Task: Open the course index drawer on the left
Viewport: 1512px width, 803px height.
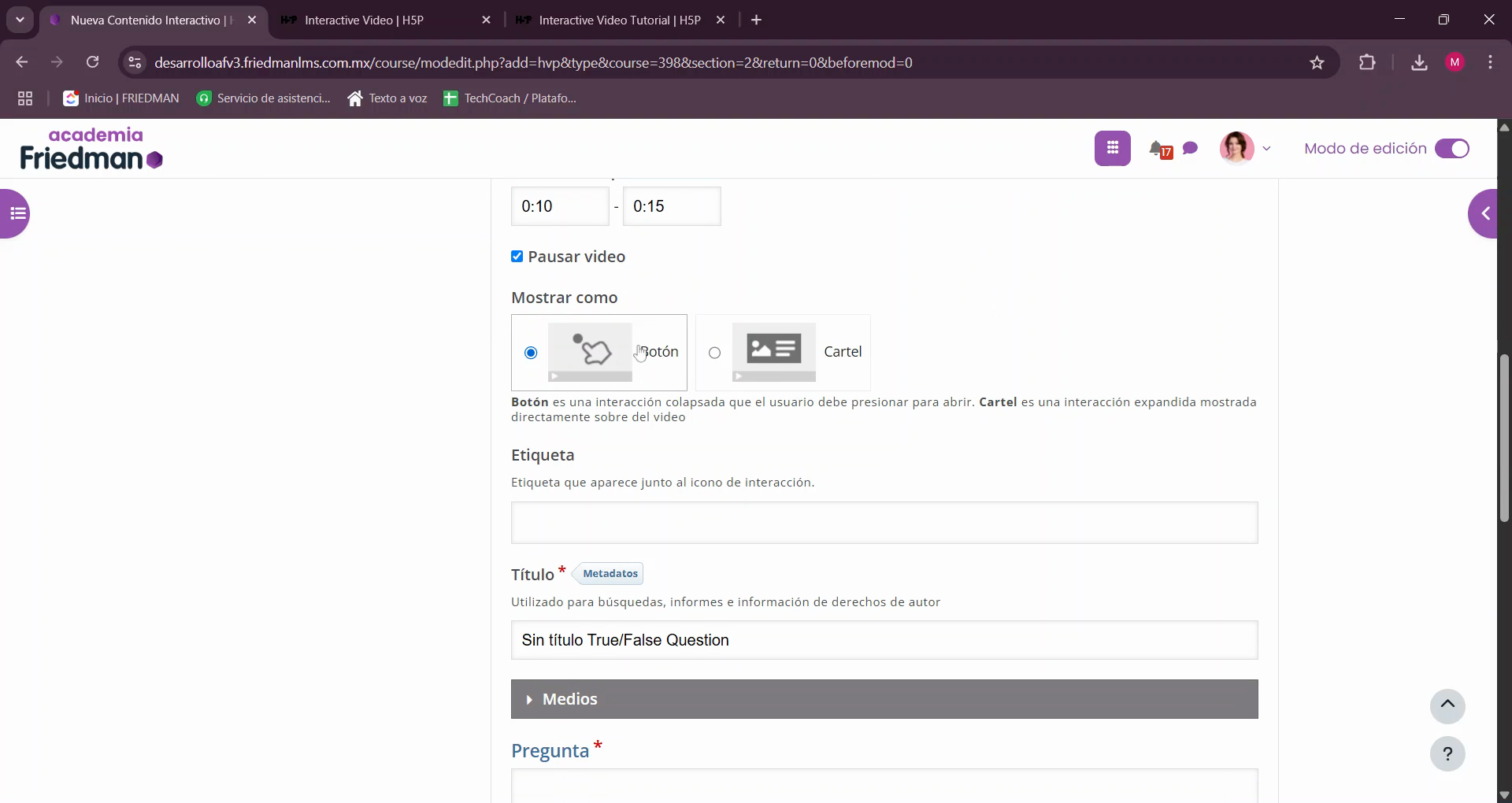Action: pyautogui.click(x=16, y=213)
